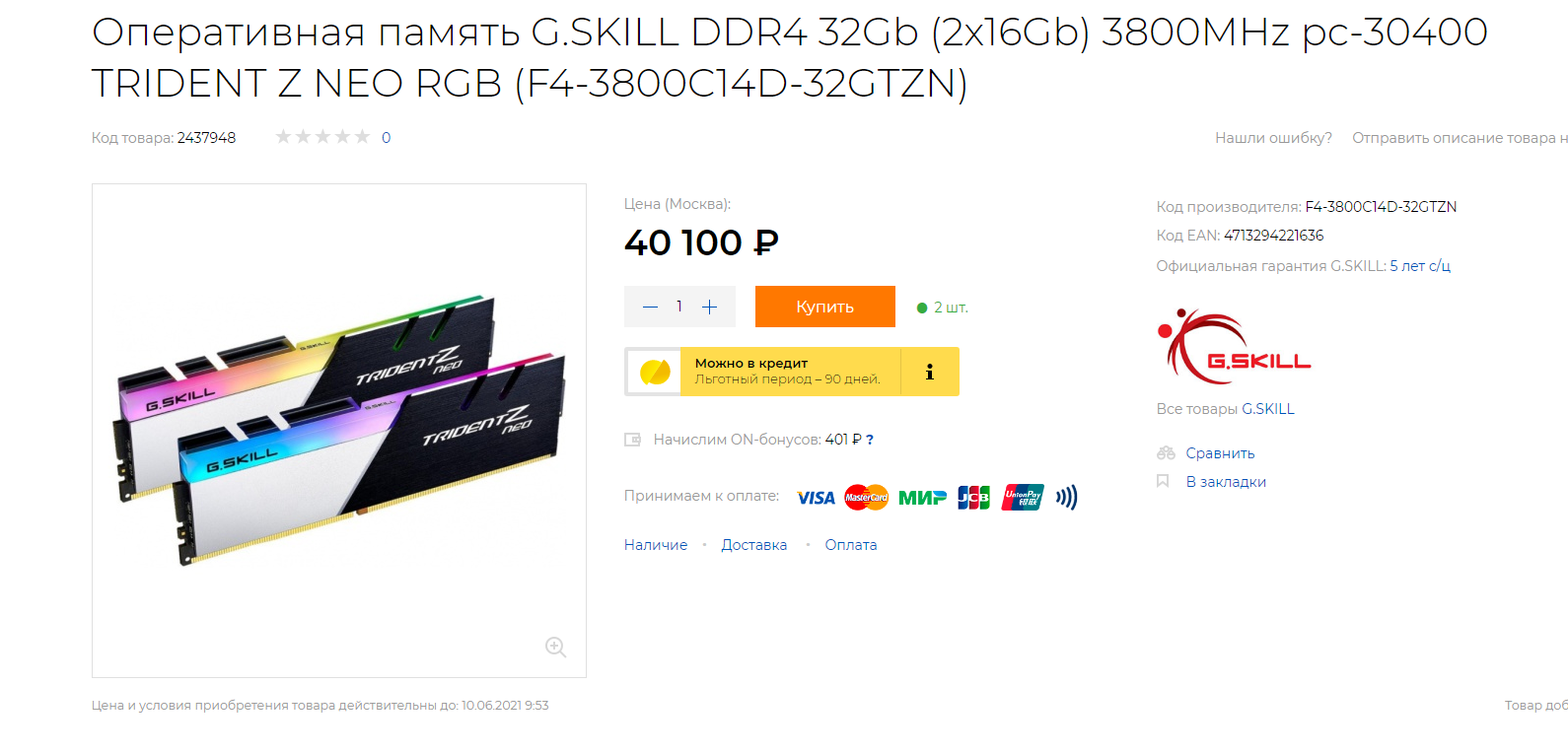This screenshot has height=754, width=1568.
Task: Open the Доставка tab link
Action: point(754,545)
